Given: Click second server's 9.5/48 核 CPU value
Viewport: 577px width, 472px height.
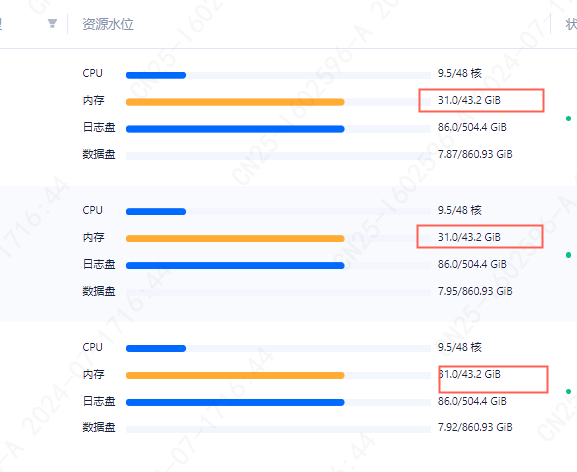Looking at the screenshot, I should coord(460,210).
